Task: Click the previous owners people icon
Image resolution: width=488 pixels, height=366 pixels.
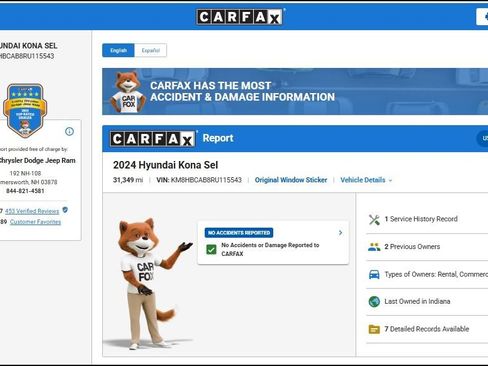Action: click(x=374, y=247)
